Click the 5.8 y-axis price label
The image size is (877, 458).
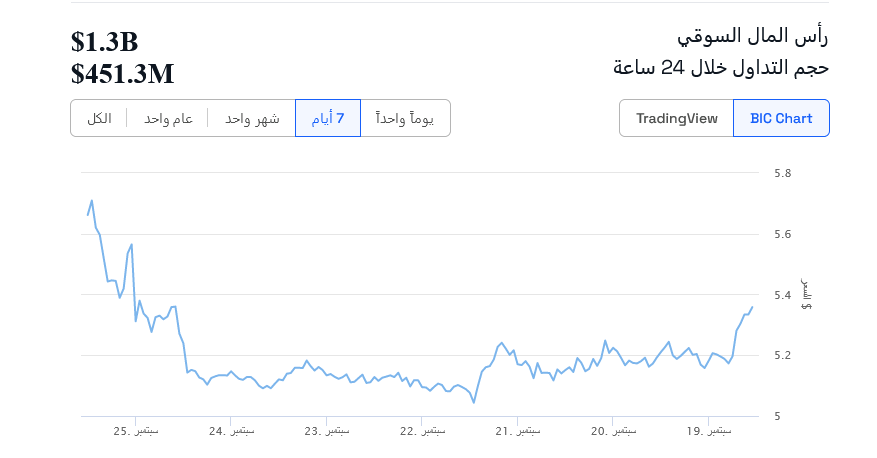[x=783, y=173]
